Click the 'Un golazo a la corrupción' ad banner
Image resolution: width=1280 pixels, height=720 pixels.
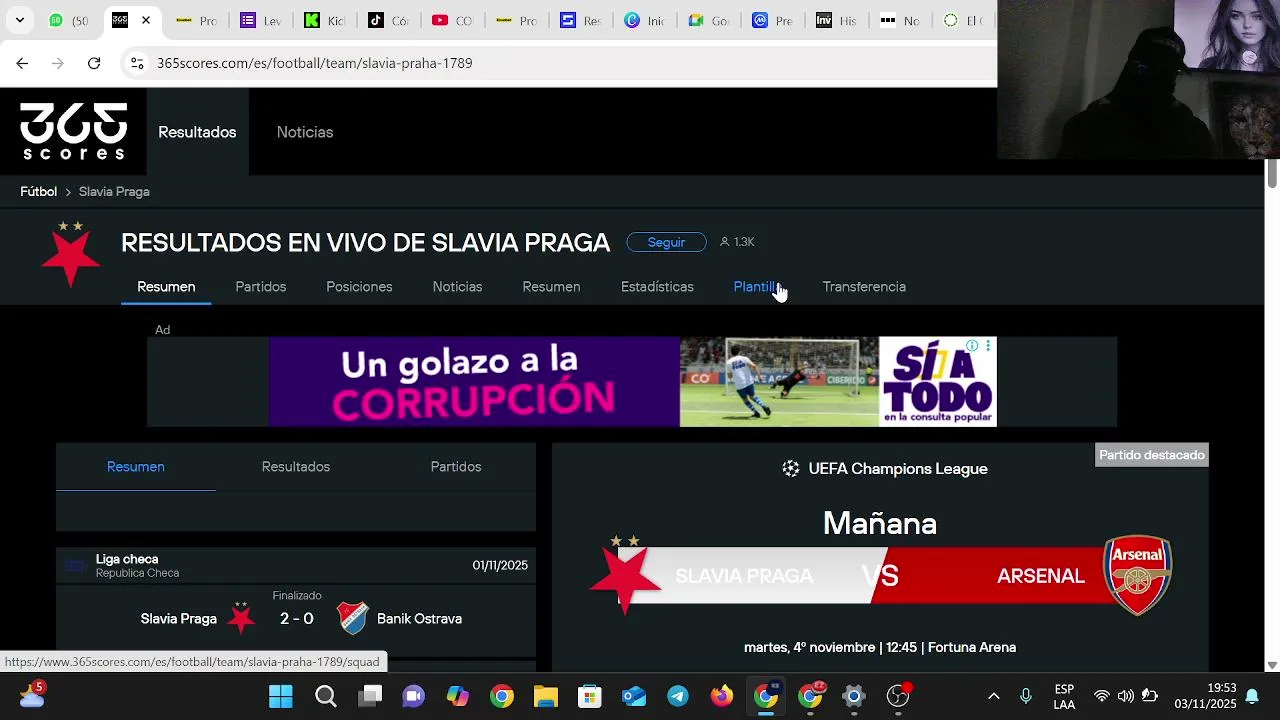pyautogui.click(x=632, y=382)
